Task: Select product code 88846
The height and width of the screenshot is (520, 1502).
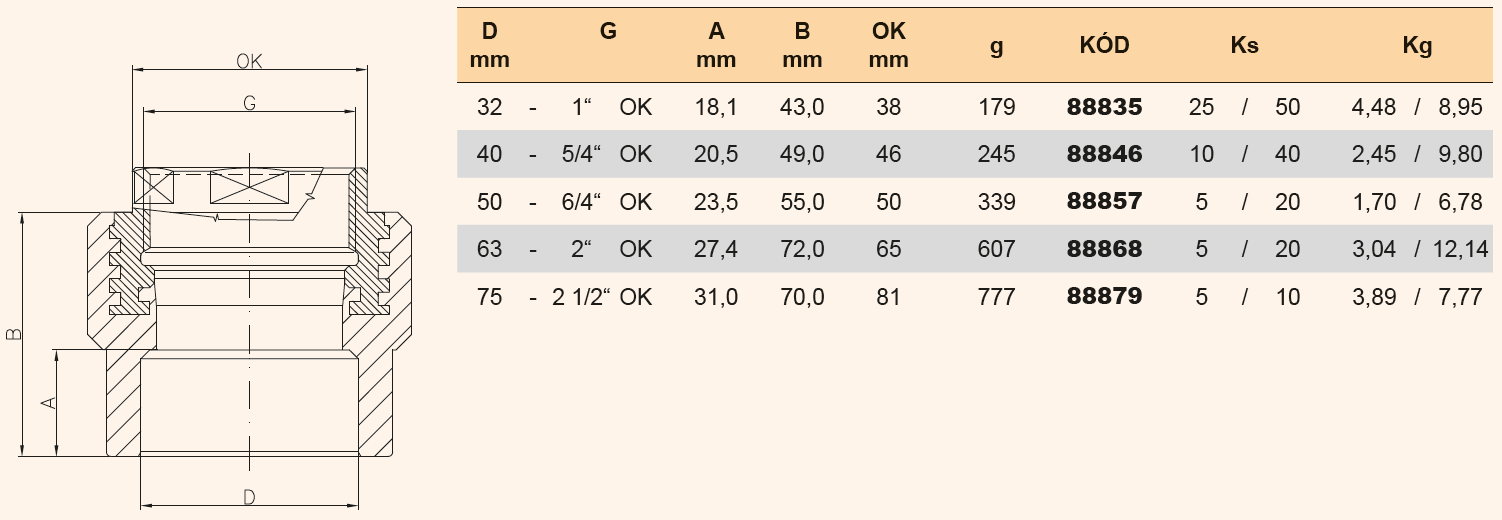Action: tap(1104, 154)
